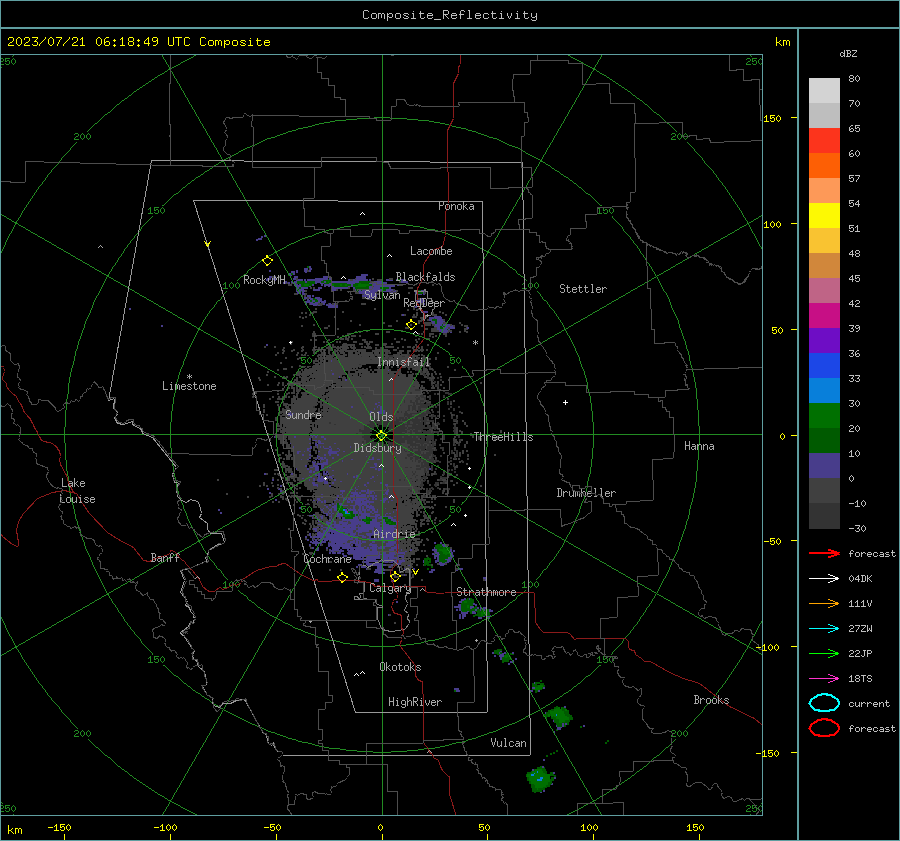
Task: Click the red forecast ellipse legend icon
Action: [824, 728]
